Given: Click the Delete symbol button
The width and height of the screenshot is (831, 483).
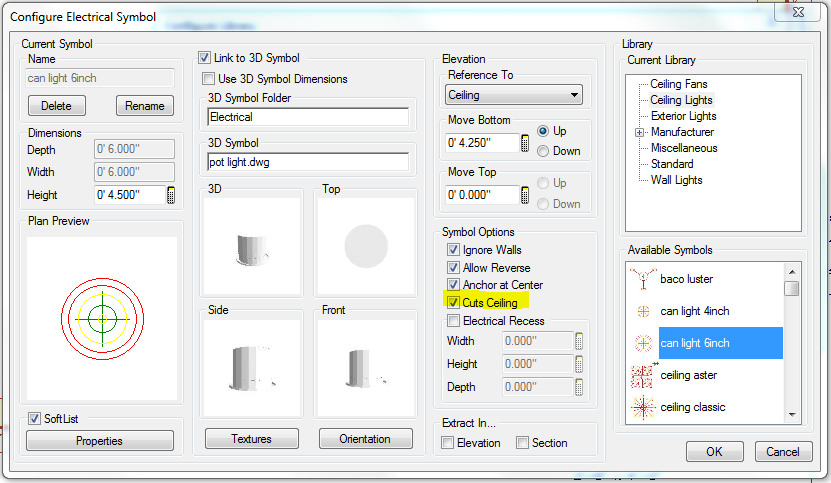Looking at the screenshot, I should tap(57, 106).
